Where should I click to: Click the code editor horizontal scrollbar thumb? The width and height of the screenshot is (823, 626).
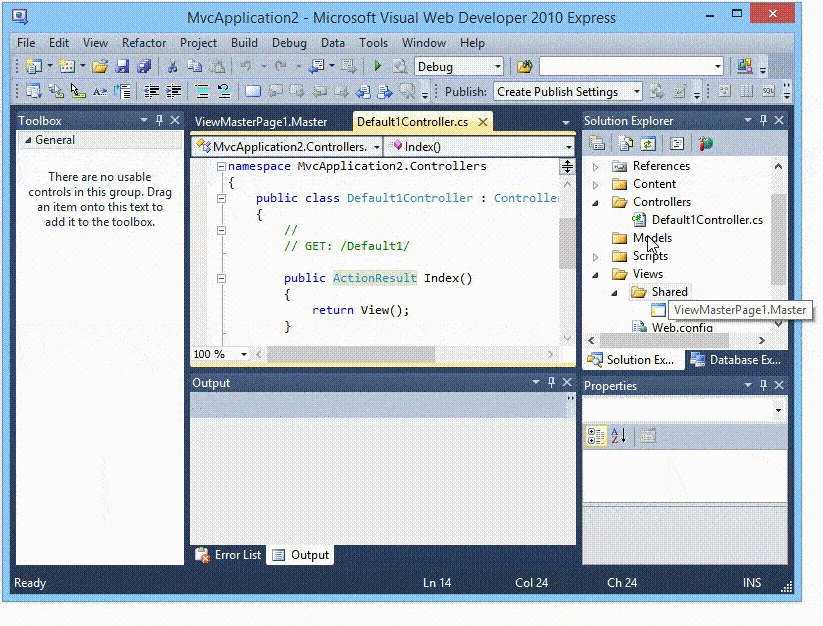point(351,355)
